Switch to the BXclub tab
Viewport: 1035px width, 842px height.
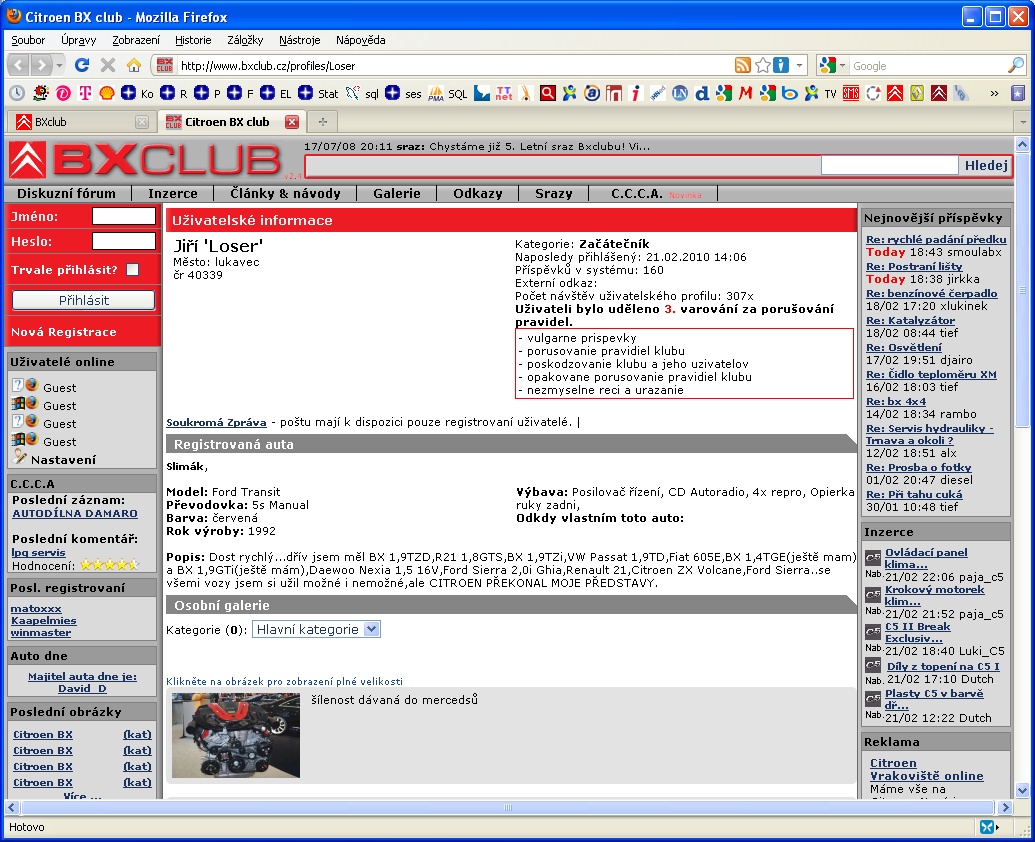tap(81, 122)
